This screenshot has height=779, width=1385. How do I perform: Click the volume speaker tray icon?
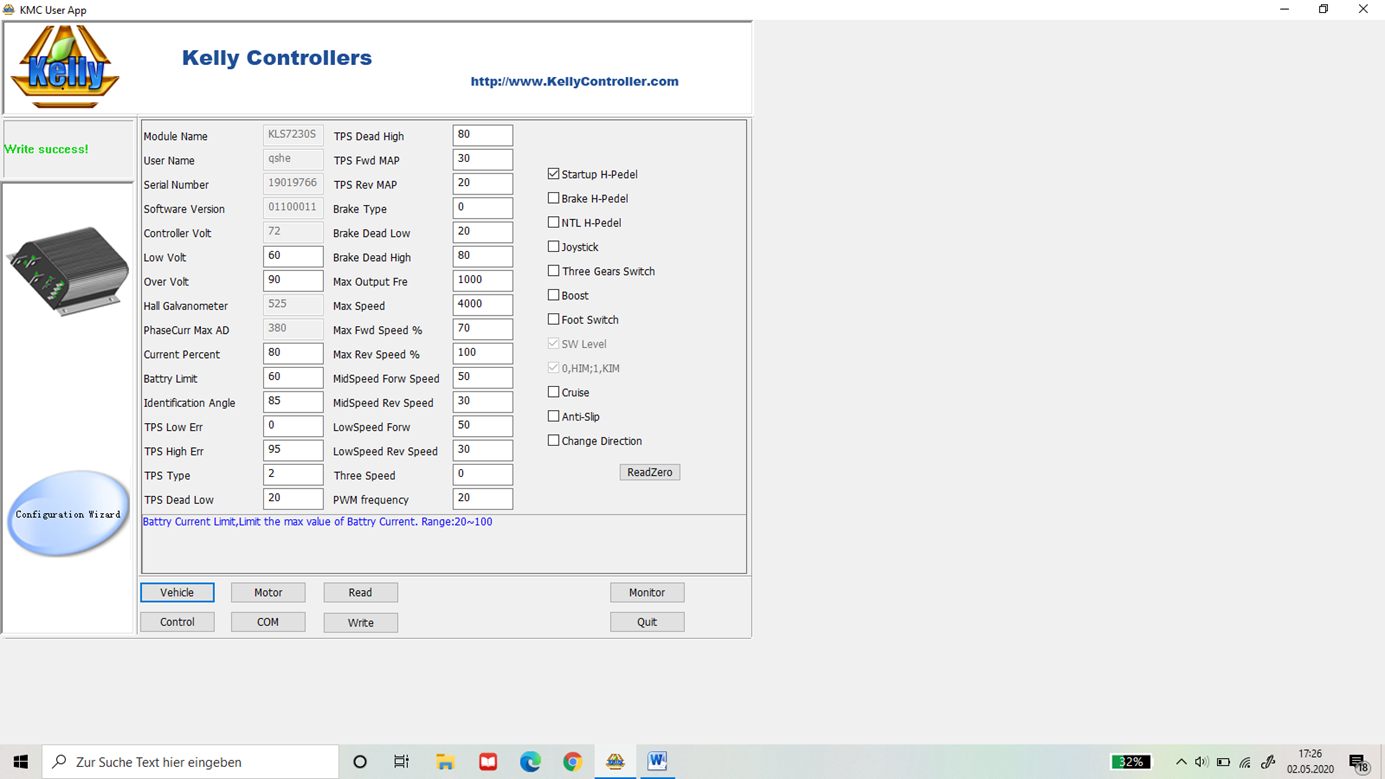1201,762
